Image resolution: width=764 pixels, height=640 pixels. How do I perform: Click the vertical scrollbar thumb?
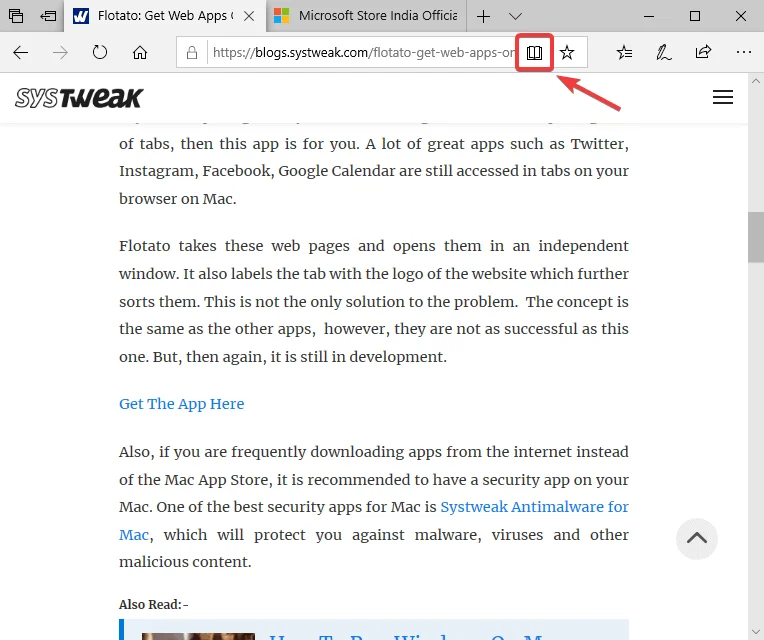click(756, 237)
